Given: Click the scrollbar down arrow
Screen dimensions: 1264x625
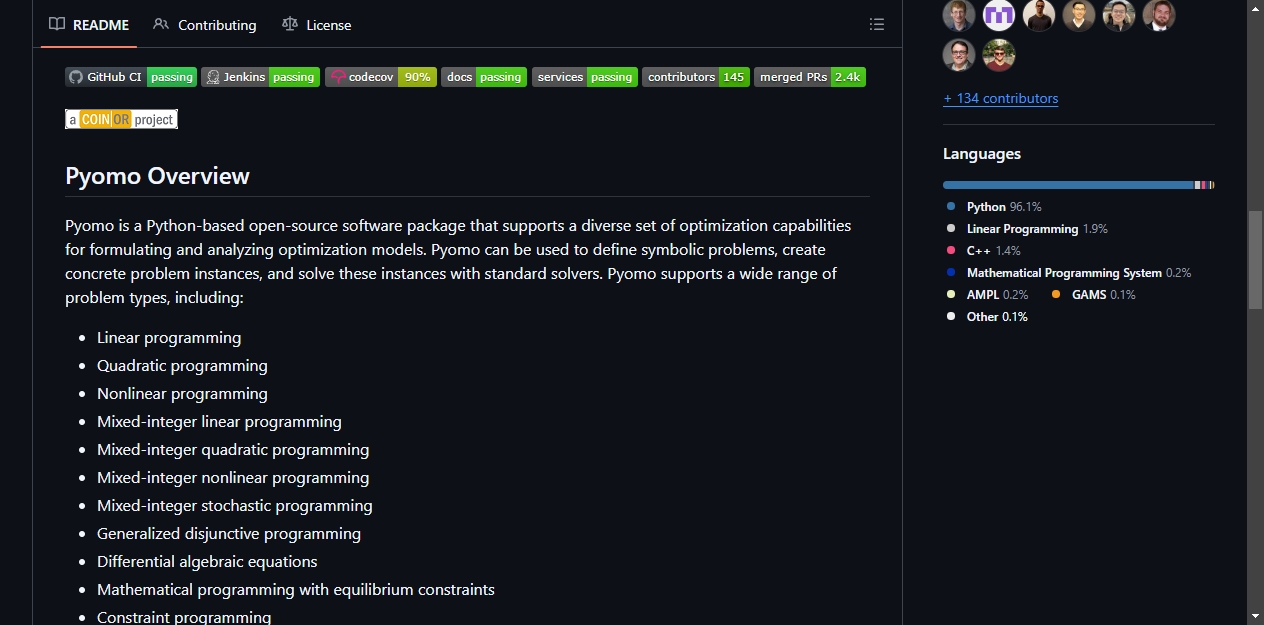Looking at the screenshot, I should (1256, 615).
